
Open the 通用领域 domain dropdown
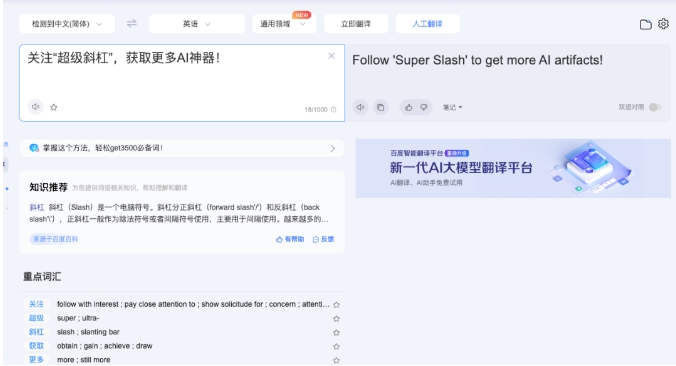(284, 24)
